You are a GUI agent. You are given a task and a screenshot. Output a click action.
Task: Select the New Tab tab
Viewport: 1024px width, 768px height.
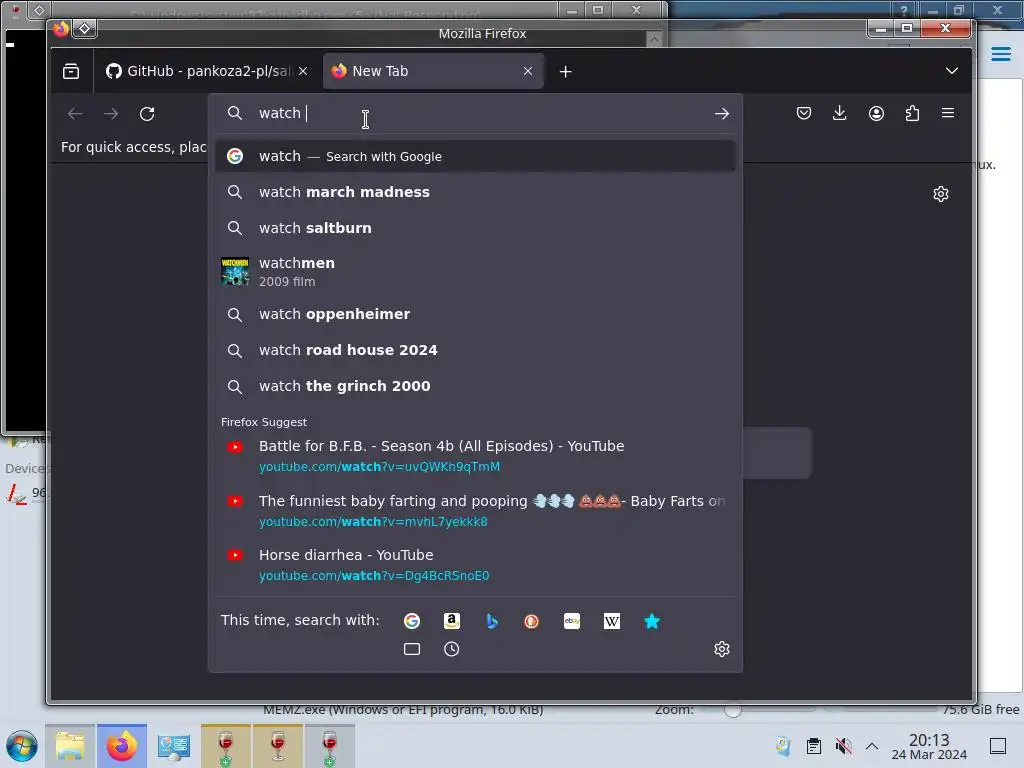[x=433, y=71]
